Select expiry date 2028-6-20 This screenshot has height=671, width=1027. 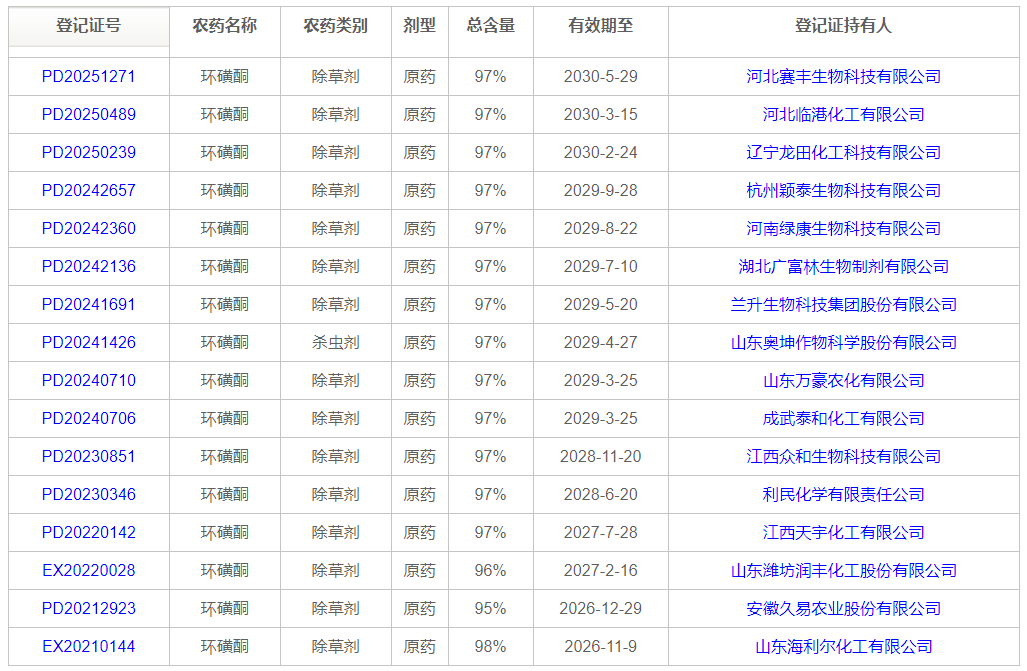click(601, 495)
